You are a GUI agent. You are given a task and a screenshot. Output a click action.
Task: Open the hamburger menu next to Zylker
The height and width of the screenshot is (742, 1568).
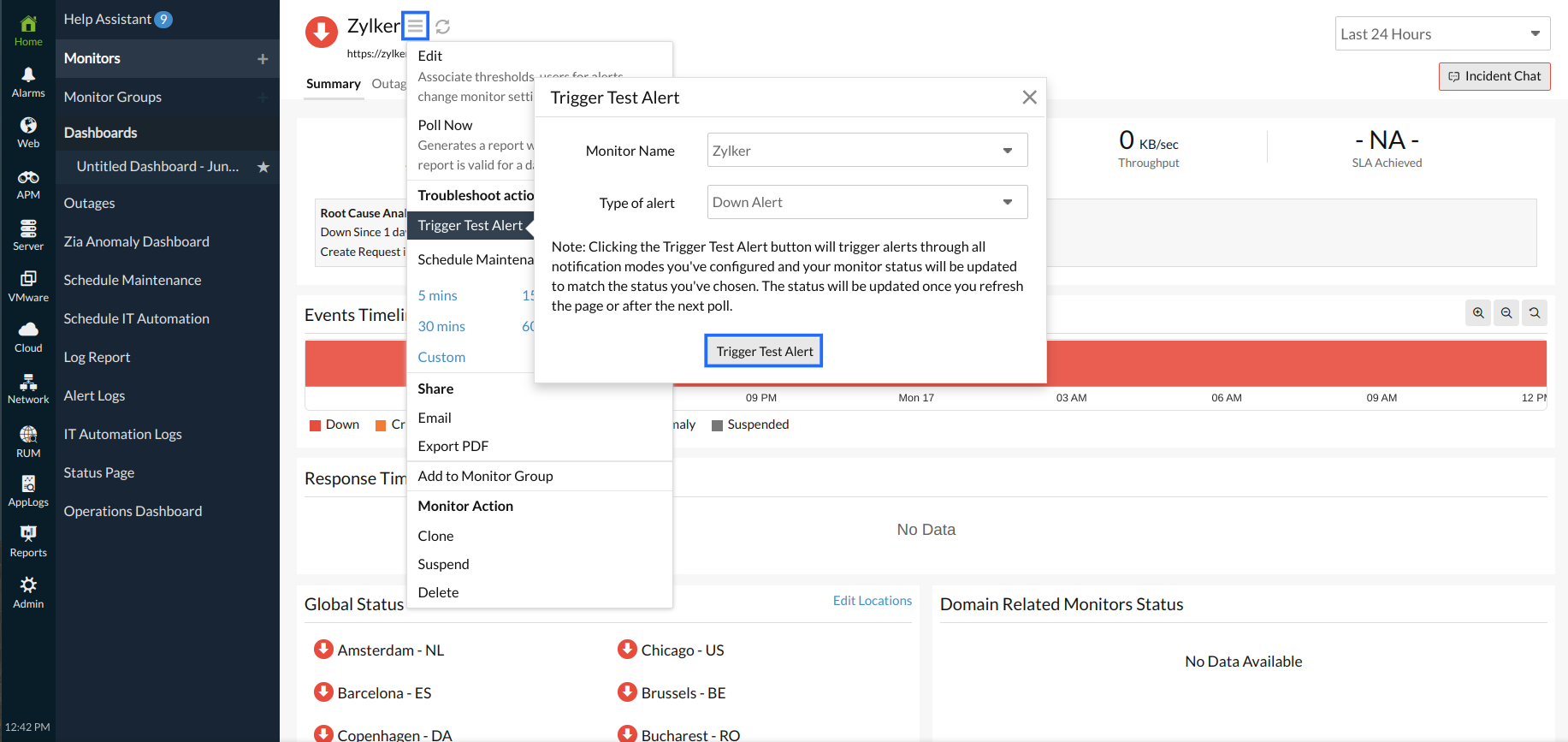[x=415, y=27]
